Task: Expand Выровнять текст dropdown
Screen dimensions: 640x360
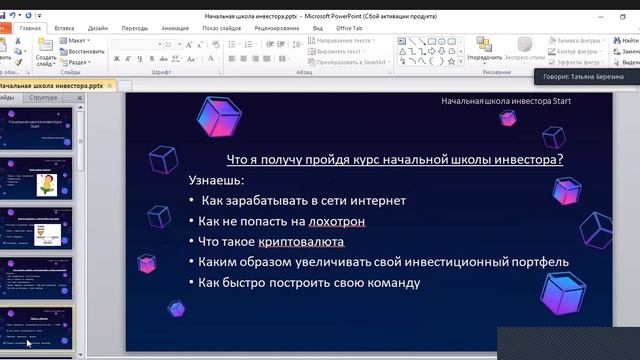Action: 336,51
